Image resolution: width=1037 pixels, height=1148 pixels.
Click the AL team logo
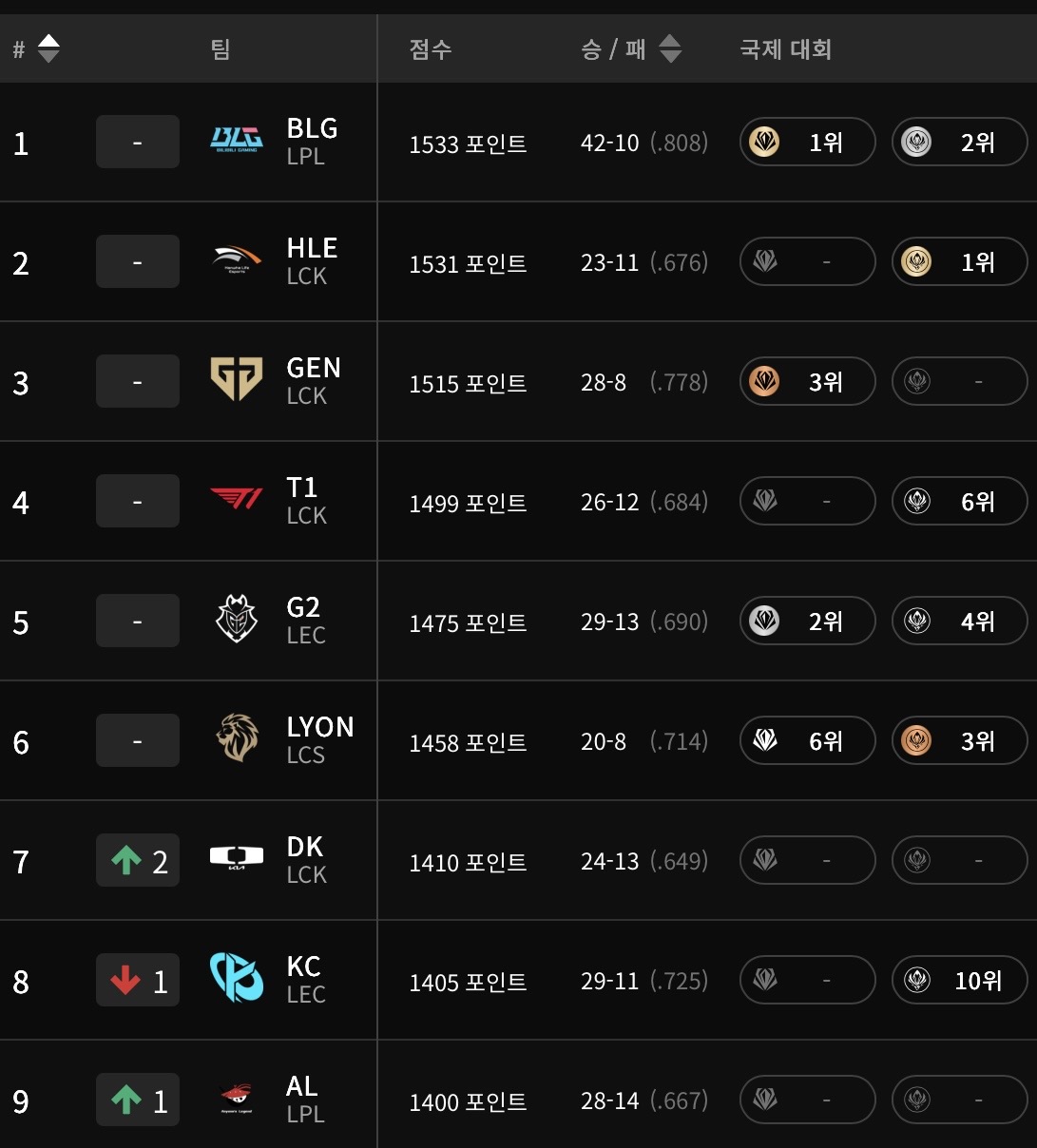236,1098
